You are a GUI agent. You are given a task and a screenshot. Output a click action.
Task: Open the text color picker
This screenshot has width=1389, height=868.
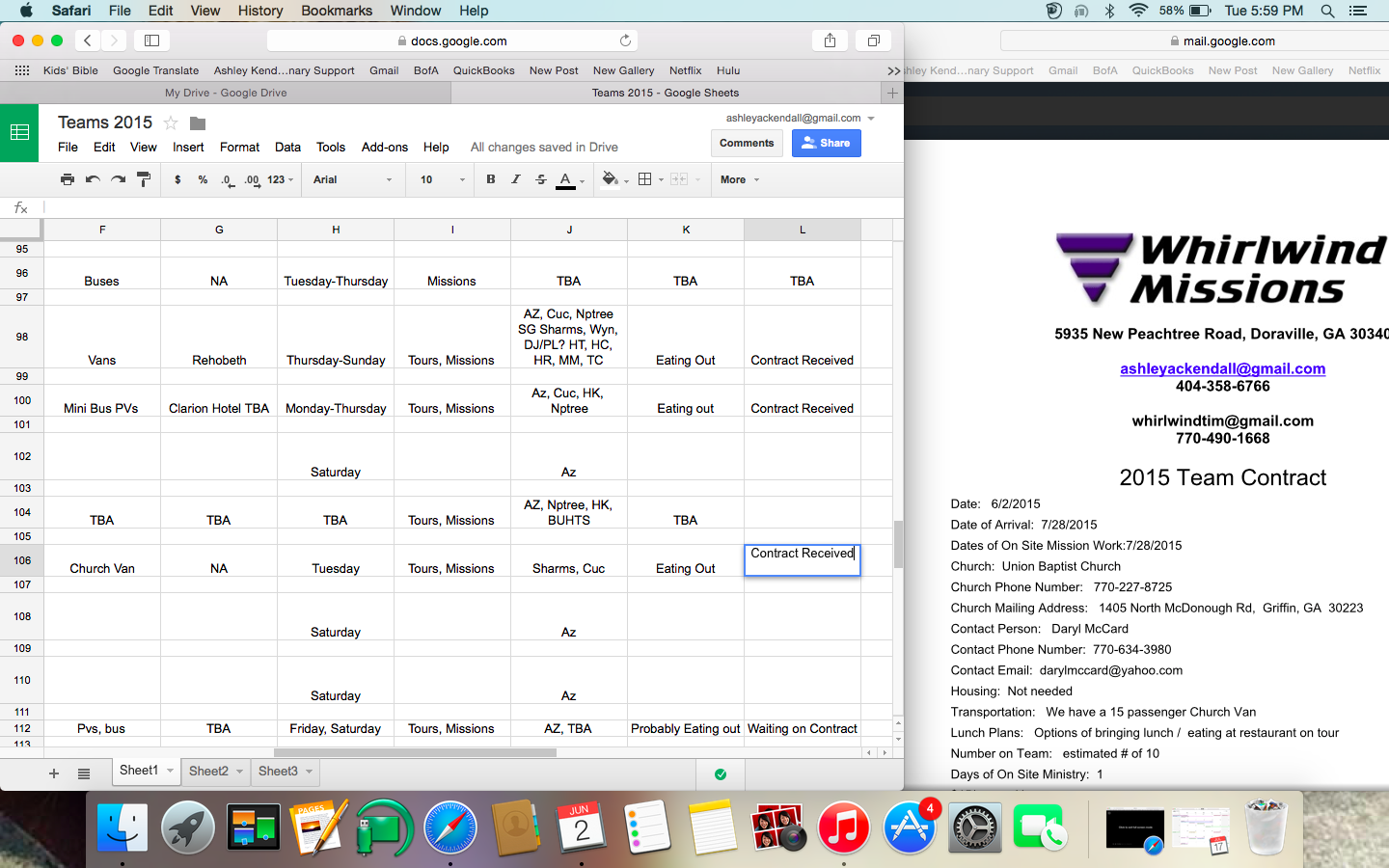pyautogui.click(x=566, y=179)
